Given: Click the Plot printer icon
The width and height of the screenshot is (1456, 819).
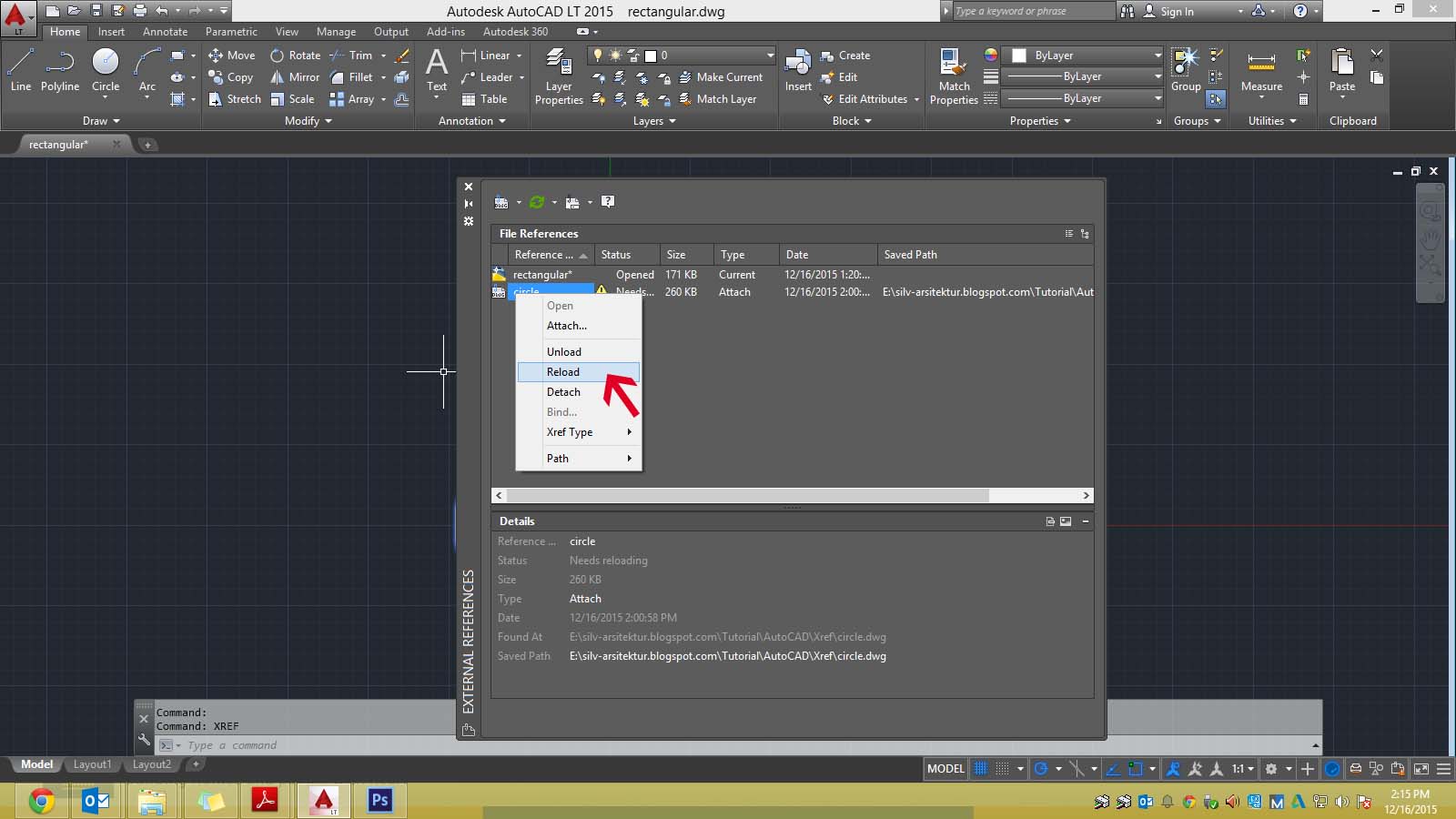Looking at the screenshot, I should [x=140, y=11].
